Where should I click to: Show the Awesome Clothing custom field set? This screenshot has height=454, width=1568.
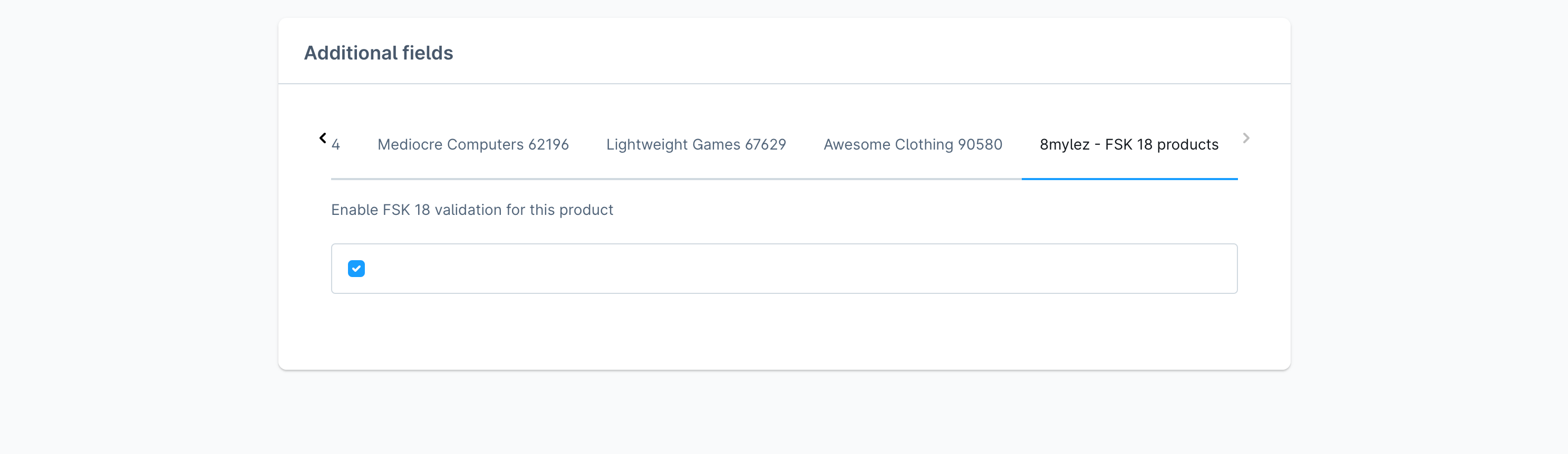point(913,145)
